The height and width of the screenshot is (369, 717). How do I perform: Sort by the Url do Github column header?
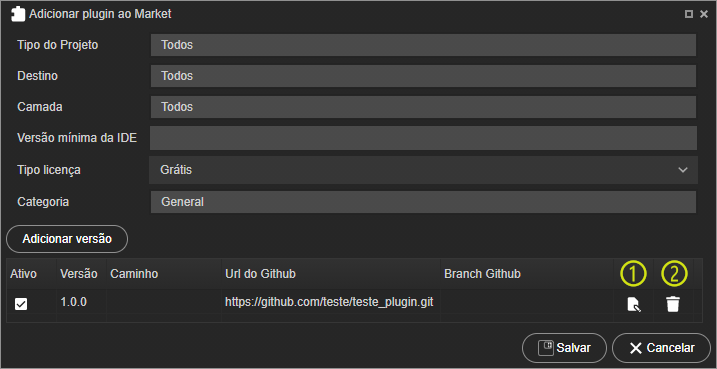point(260,274)
